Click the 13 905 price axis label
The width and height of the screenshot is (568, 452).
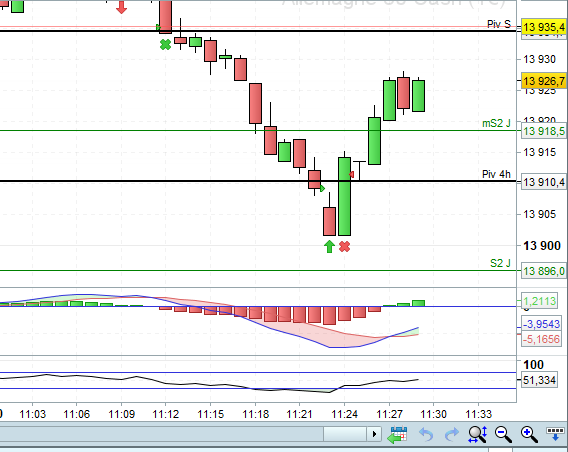539,214
